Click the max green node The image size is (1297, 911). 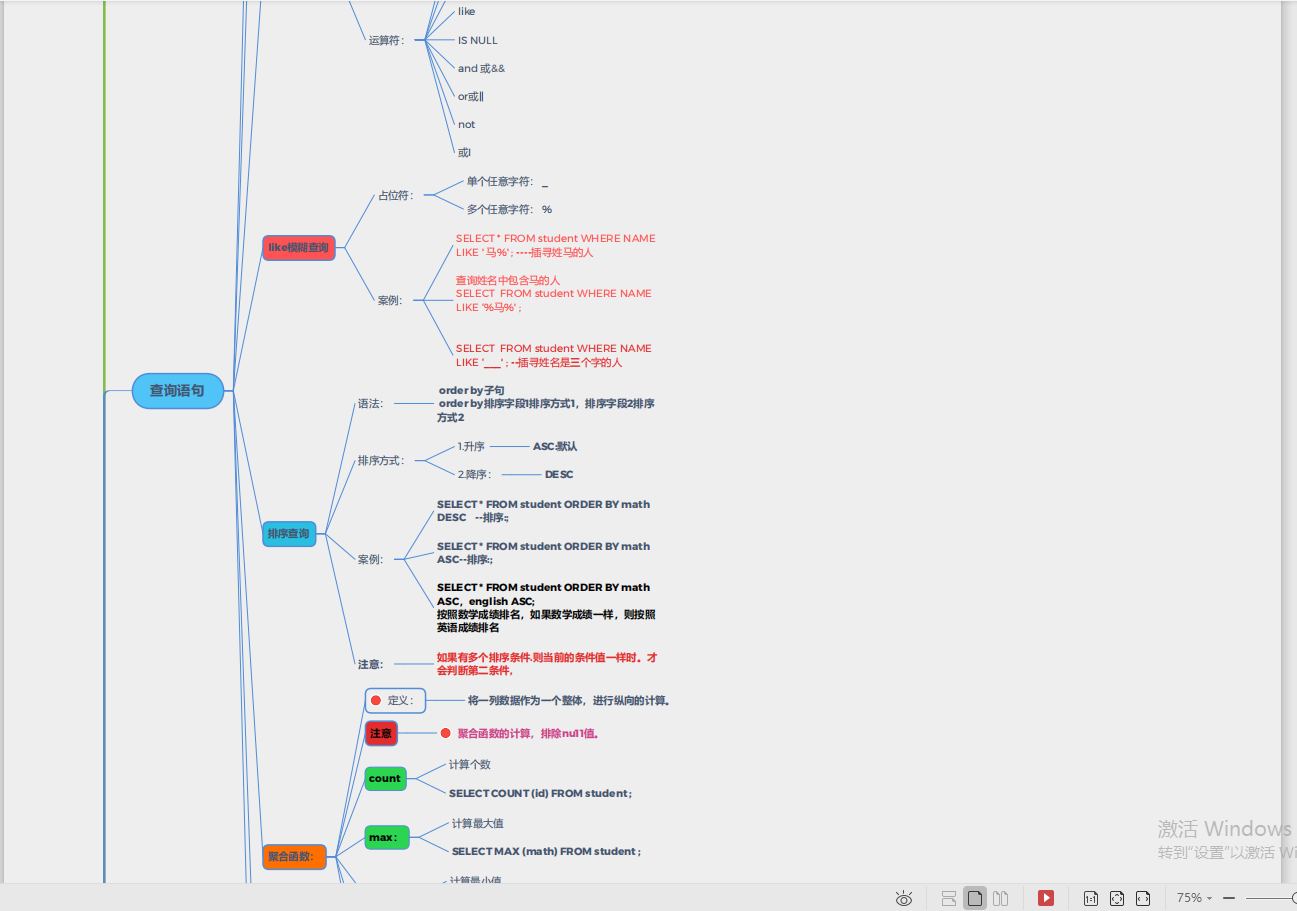(x=387, y=837)
